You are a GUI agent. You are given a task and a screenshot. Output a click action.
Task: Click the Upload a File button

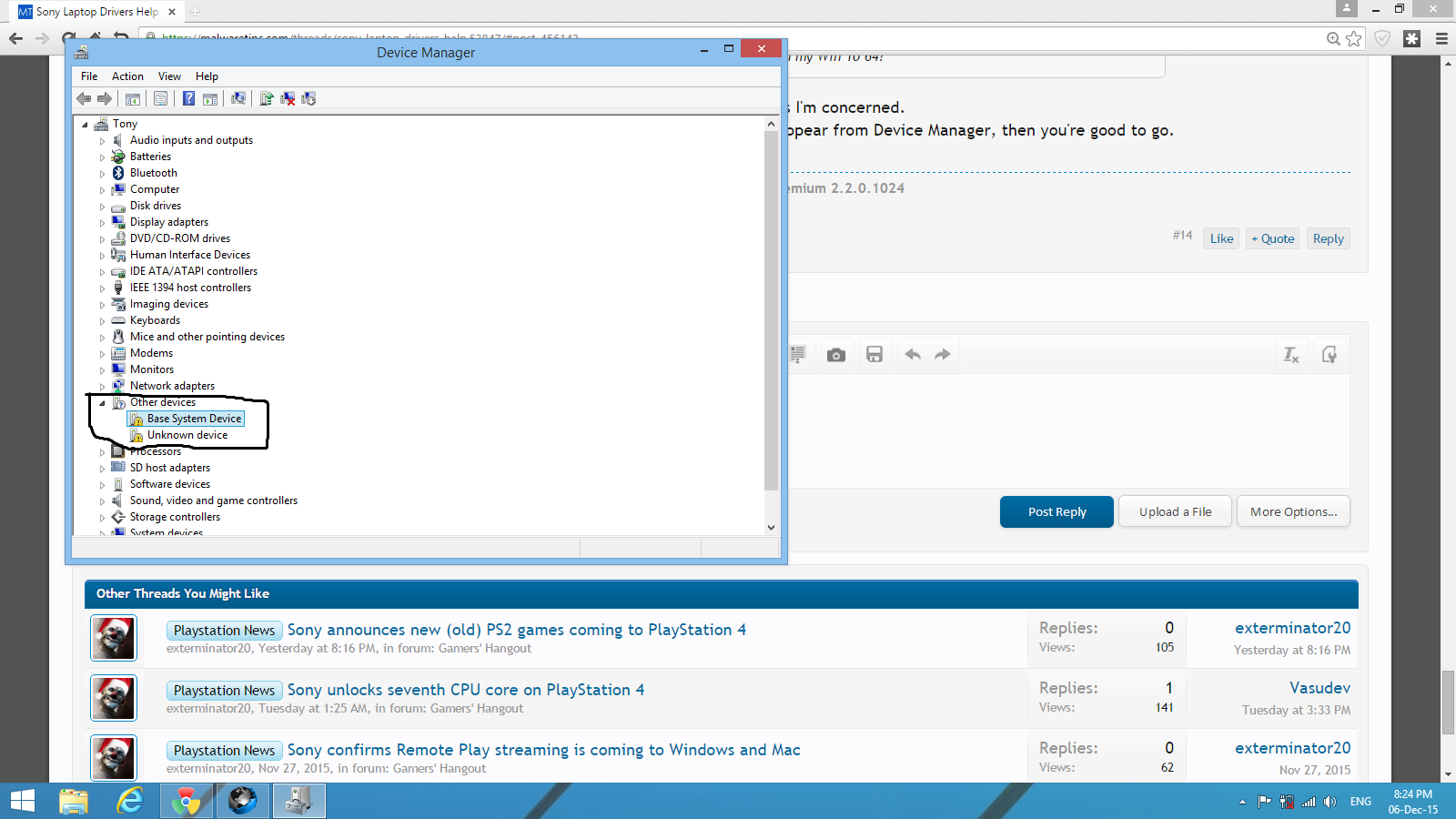click(x=1175, y=511)
